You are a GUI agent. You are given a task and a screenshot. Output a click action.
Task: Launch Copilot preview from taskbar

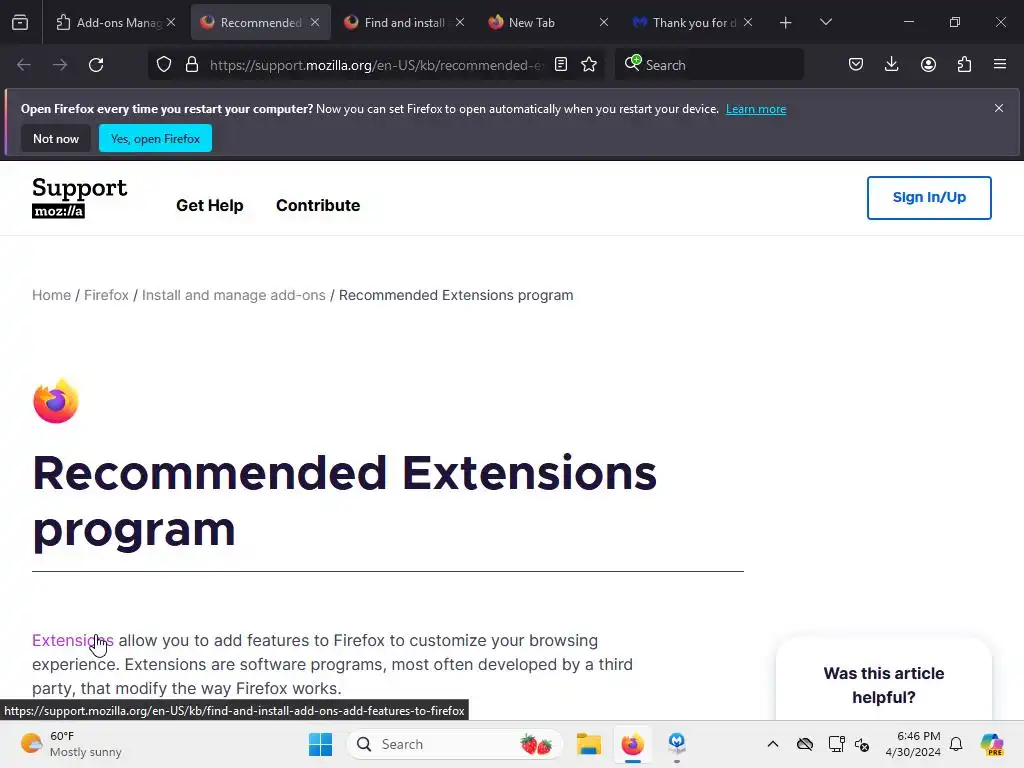(x=992, y=744)
